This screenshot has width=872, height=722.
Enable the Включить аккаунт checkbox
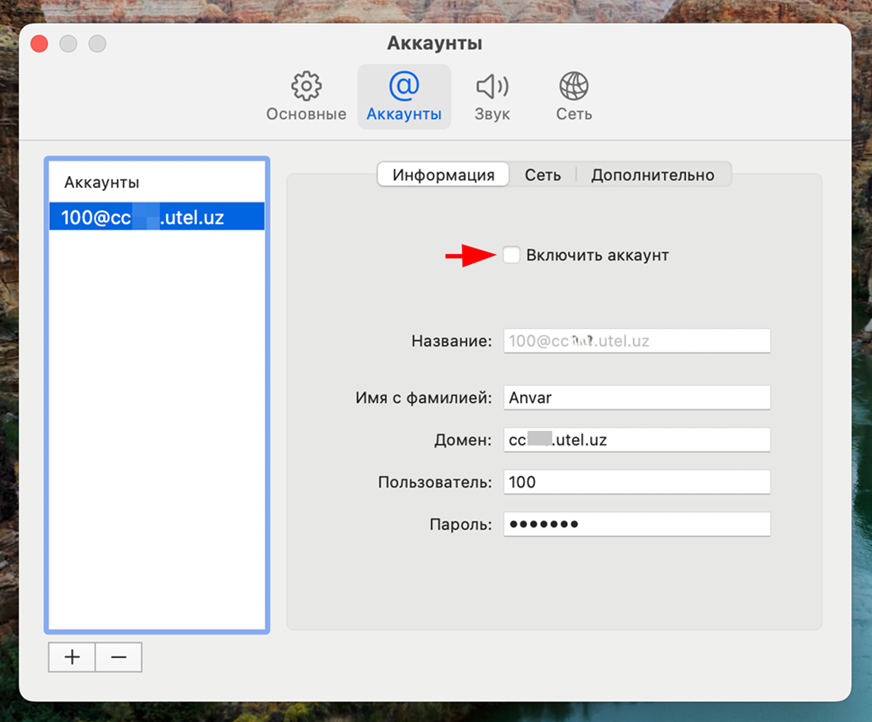[x=511, y=256]
